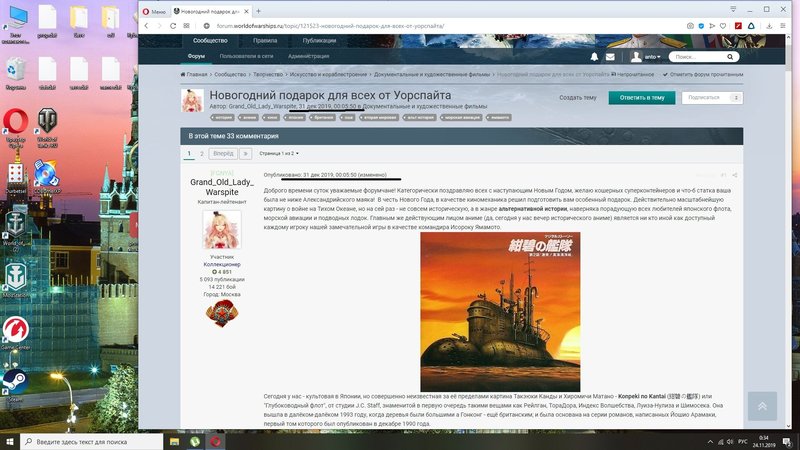Open the action center notification icon
Image resolution: width=800 pixels, height=450 pixels.
pos(787,442)
